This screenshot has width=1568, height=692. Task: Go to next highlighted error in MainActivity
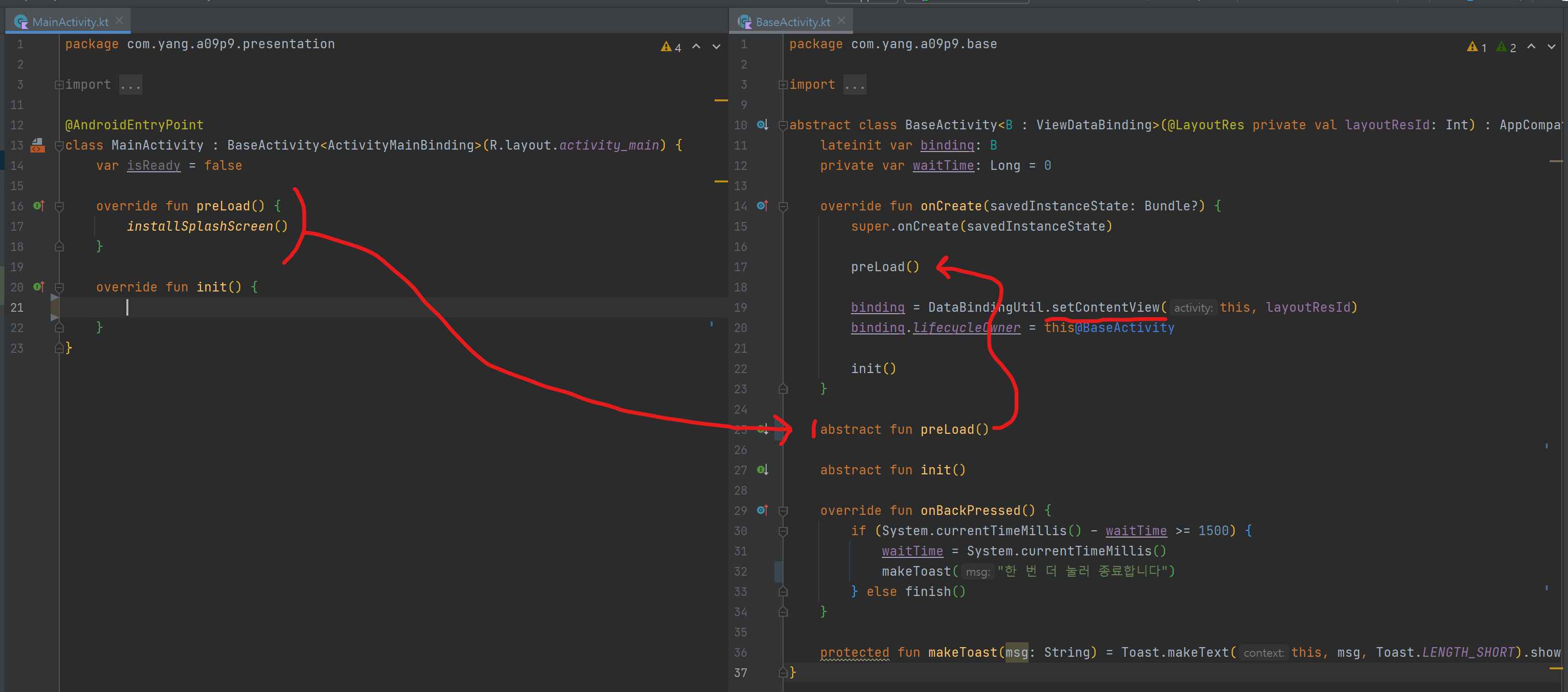pyautogui.click(x=716, y=47)
